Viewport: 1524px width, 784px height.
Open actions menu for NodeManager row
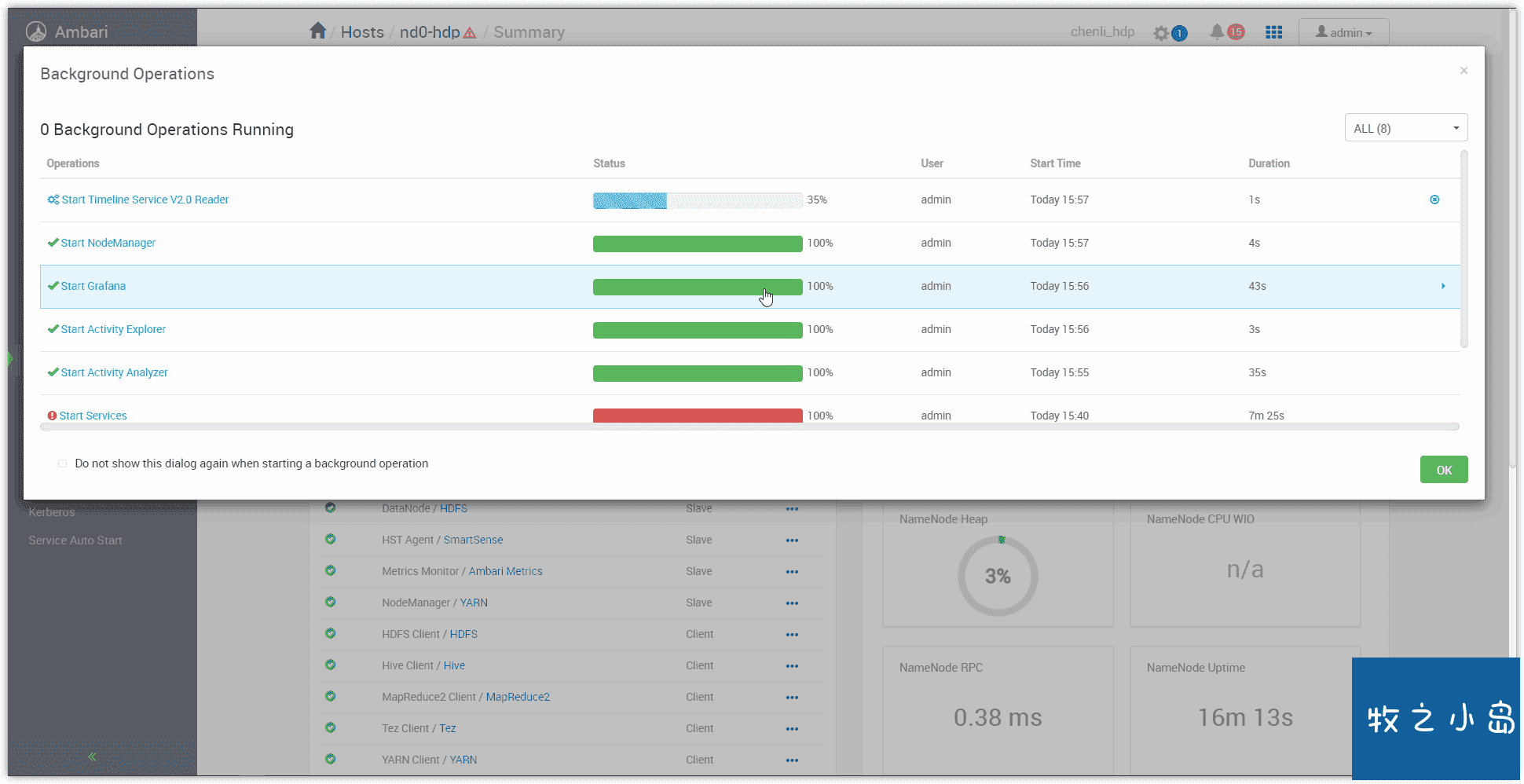(x=792, y=603)
